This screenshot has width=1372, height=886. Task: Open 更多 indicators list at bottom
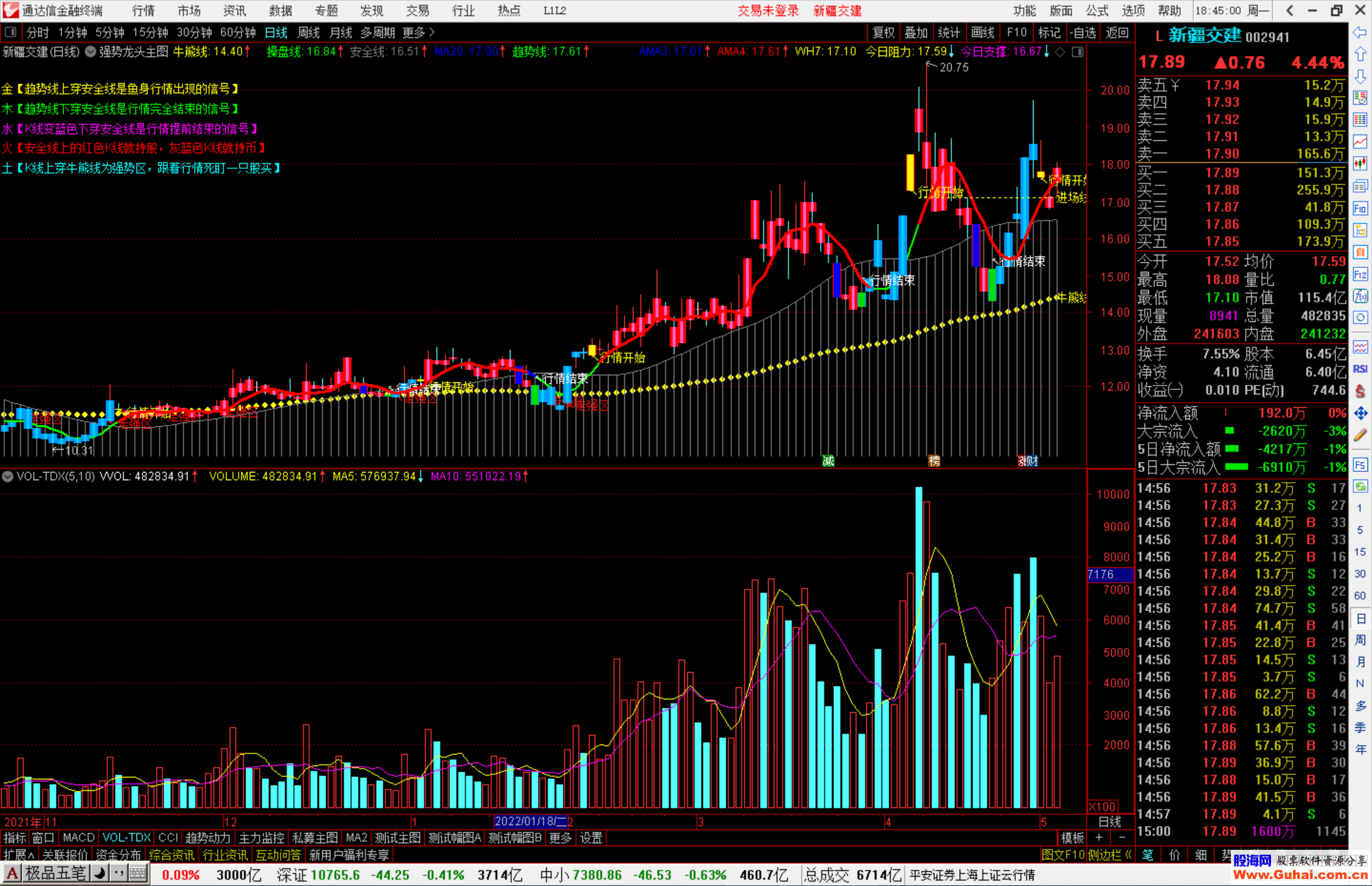(x=560, y=838)
